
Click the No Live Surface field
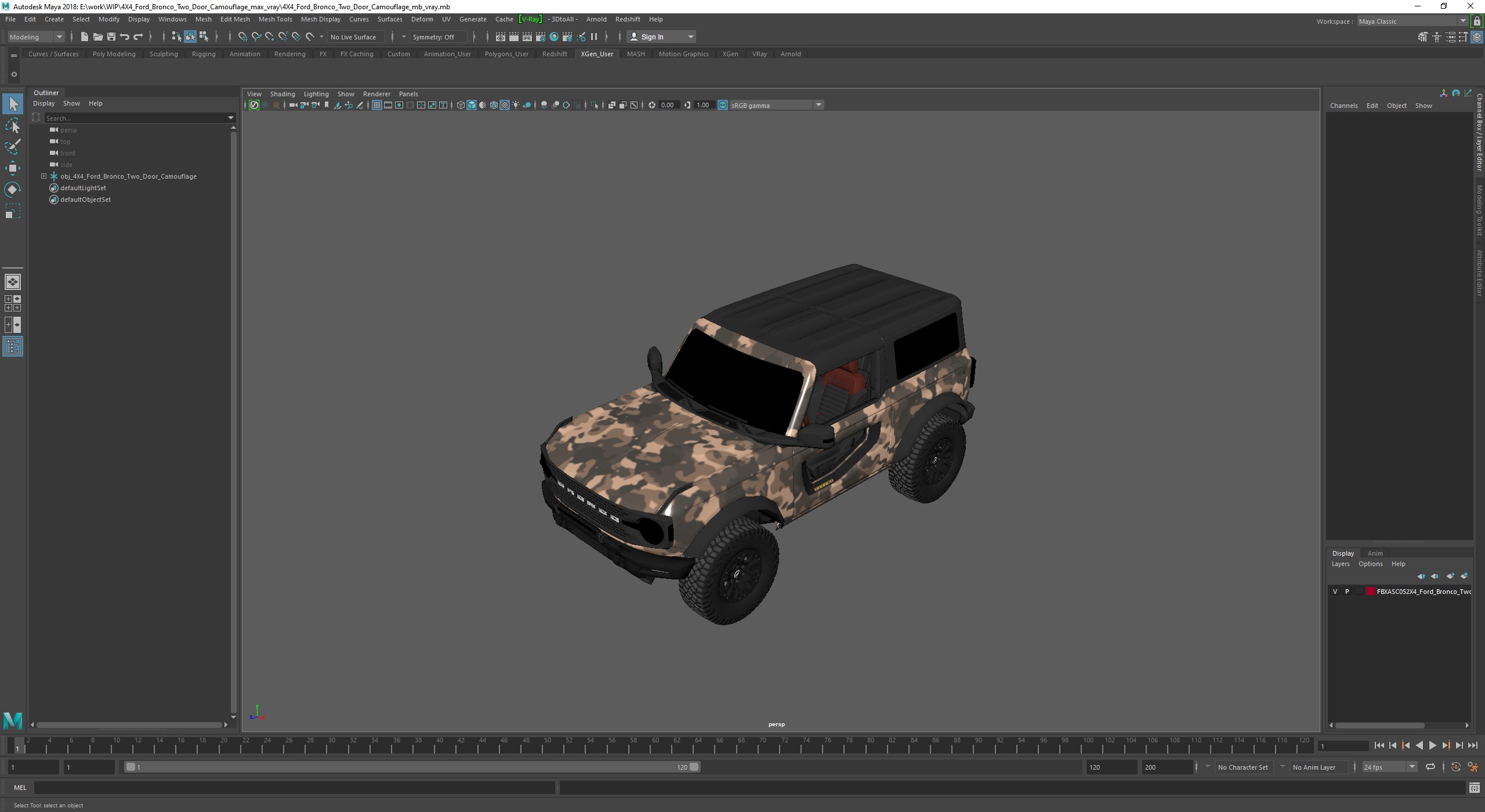pos(355,37)
